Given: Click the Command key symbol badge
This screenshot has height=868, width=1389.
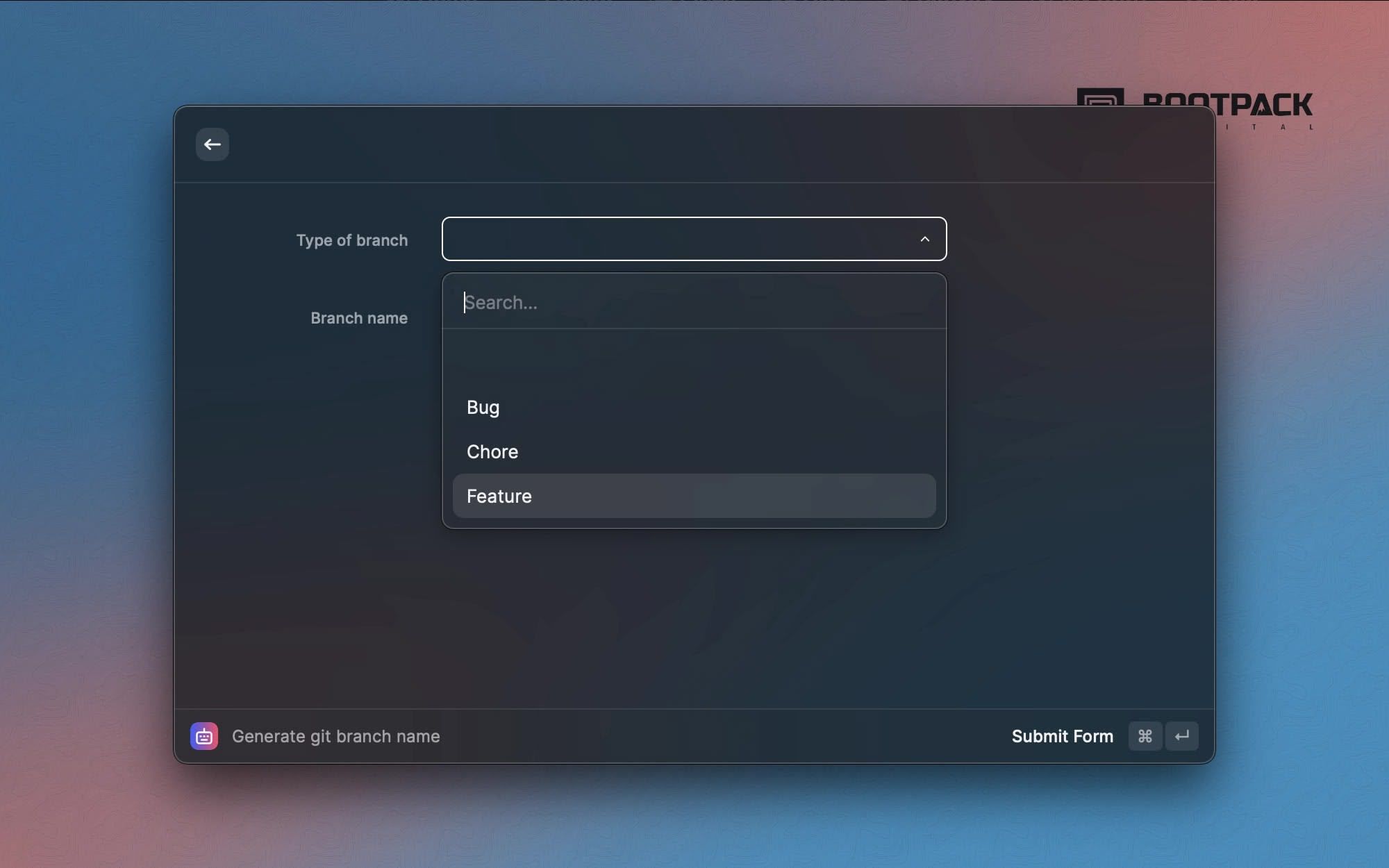Looking at the screenshot, I should click(1145, 736).
